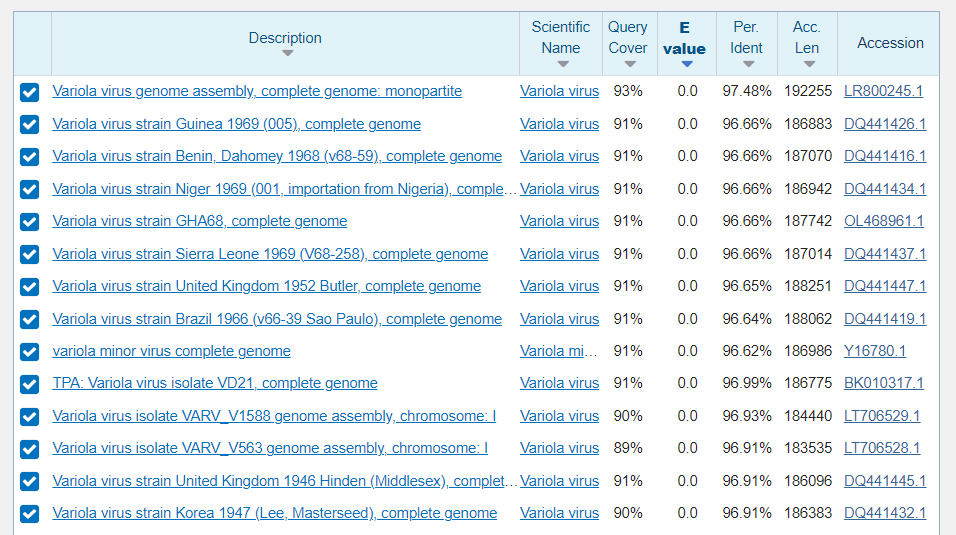Toggle checkbox for variola minor virus row
The image size is (956, 535).
[30, 352]
